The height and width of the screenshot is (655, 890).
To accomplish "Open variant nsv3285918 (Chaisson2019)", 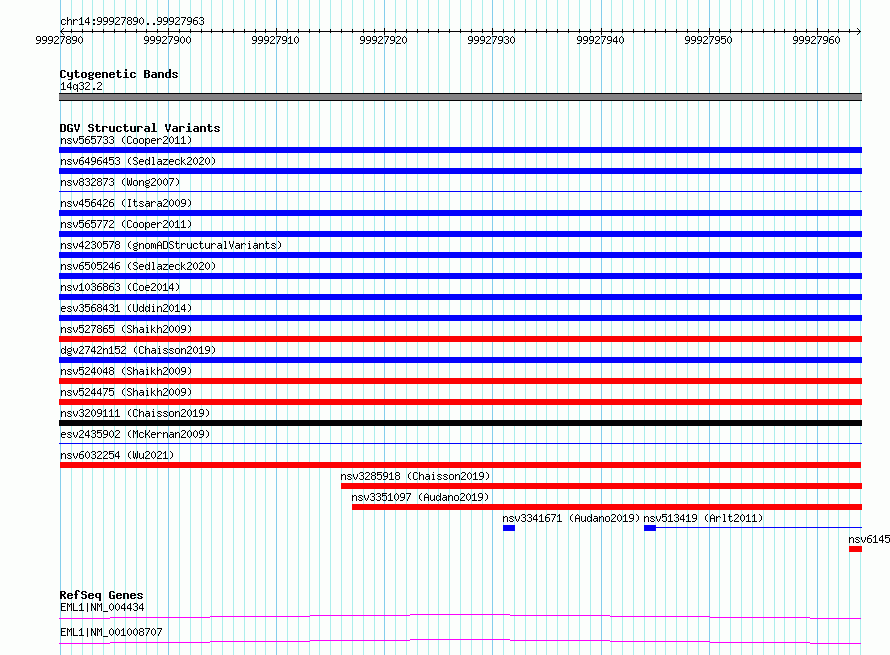I will pos(415,476).
